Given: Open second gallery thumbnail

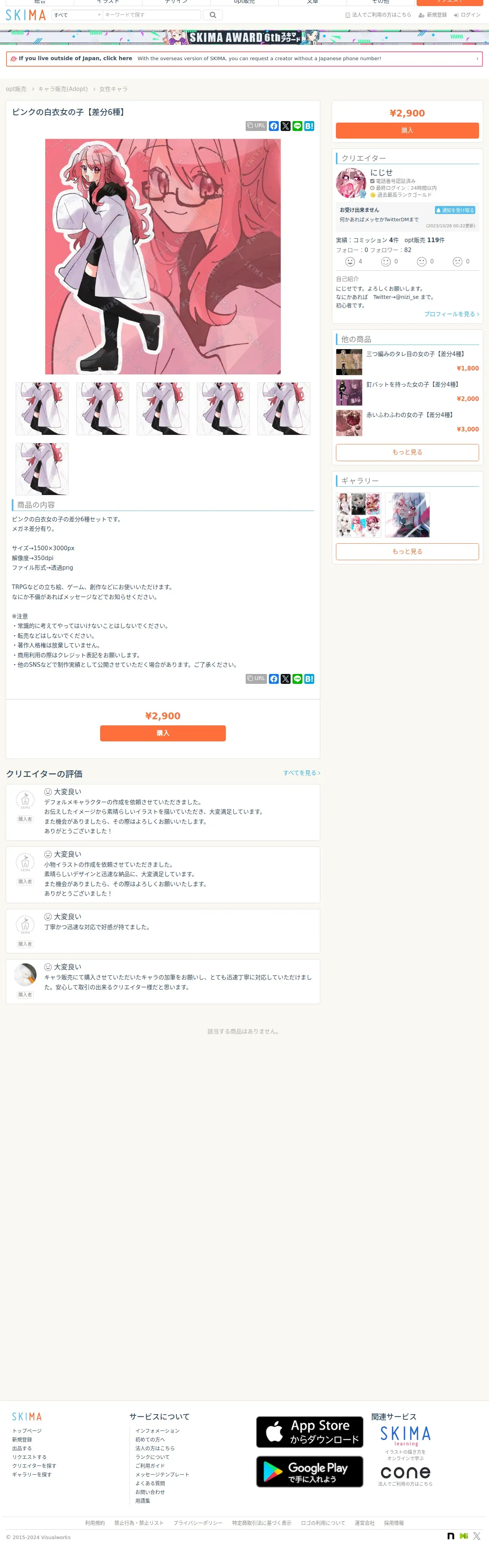Looking at the screenshot, I should click(407, 515).
